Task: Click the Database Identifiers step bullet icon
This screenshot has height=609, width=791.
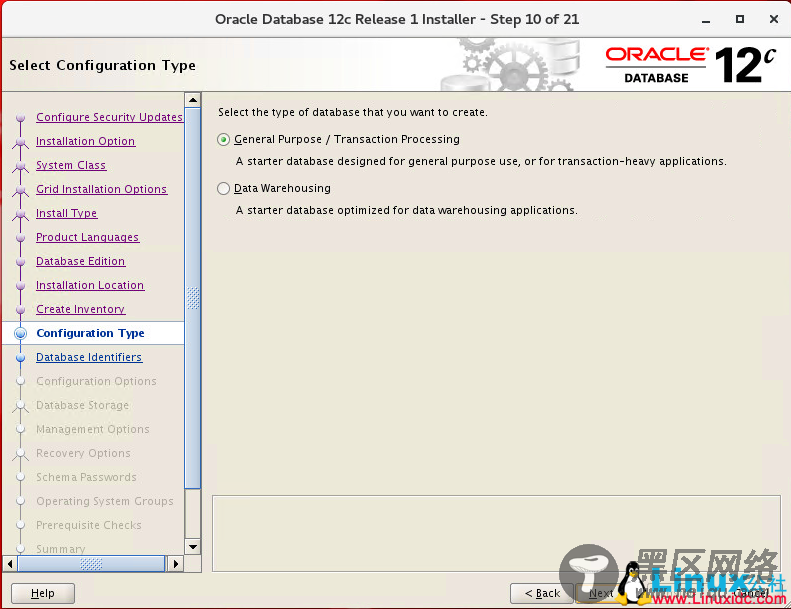Action: [x=21, y=358]
